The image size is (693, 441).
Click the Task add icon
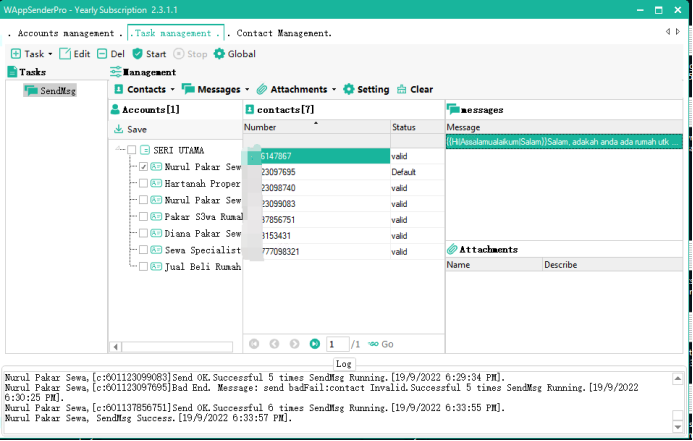pyautogui.click(x=15, y=54)
